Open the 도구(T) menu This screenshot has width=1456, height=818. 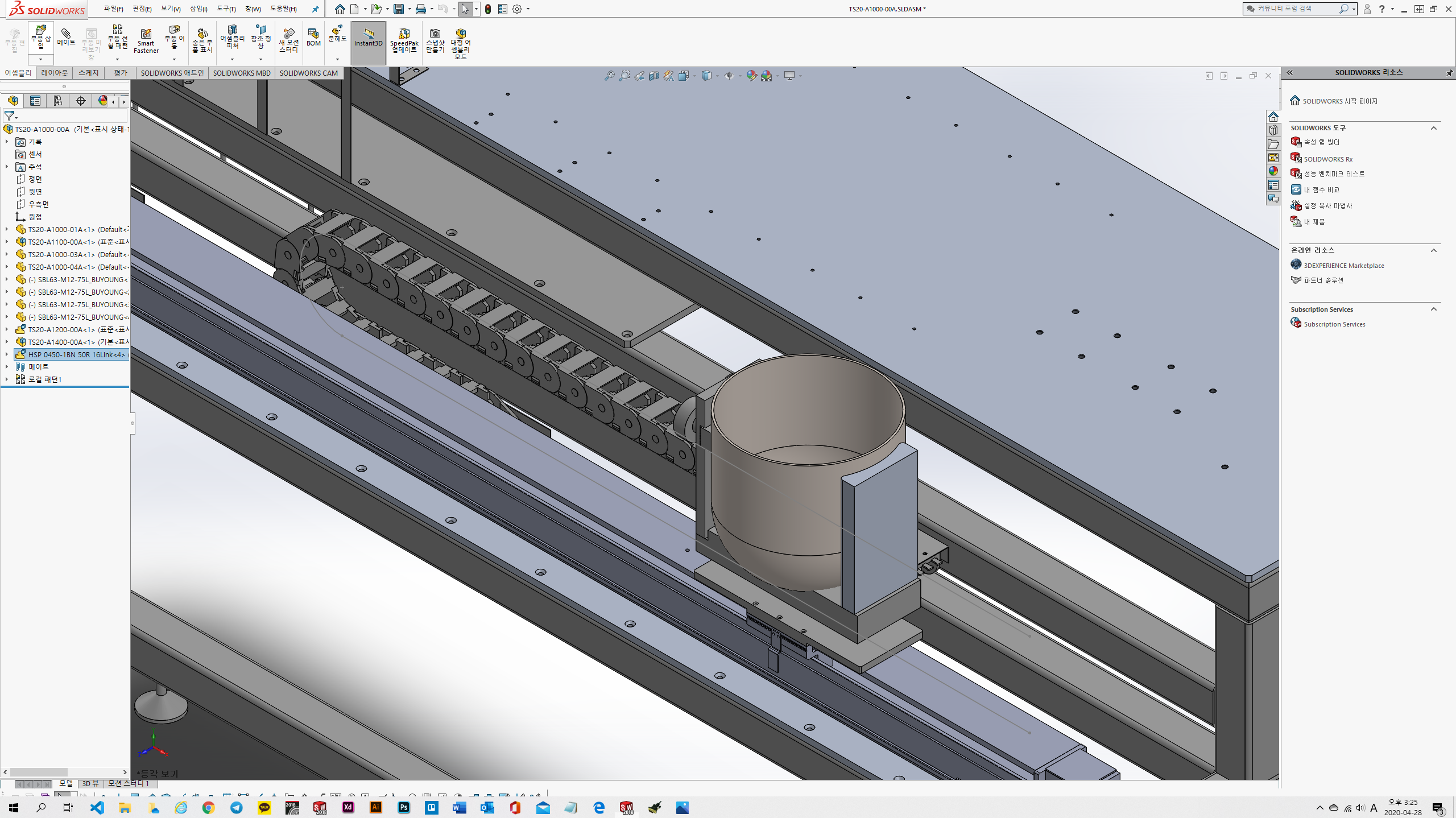coord(226,9)
